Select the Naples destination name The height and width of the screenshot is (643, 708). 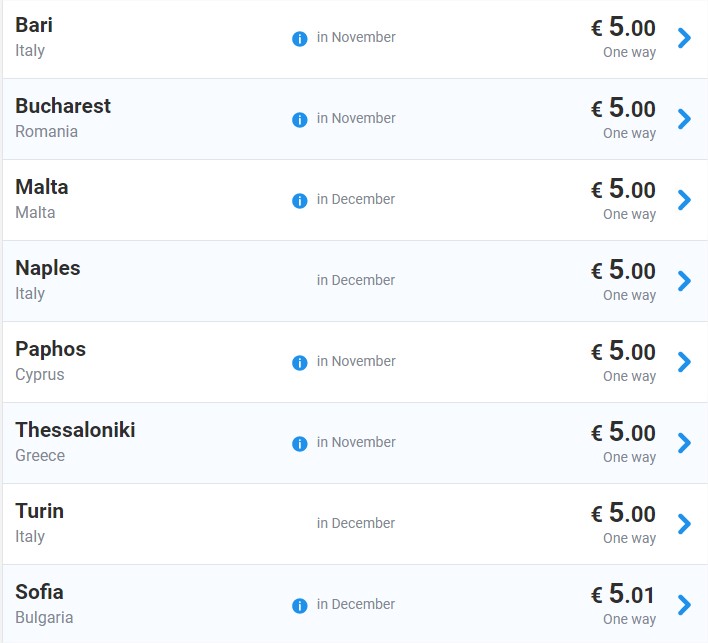pyautogui.click(x=48, y=268)
